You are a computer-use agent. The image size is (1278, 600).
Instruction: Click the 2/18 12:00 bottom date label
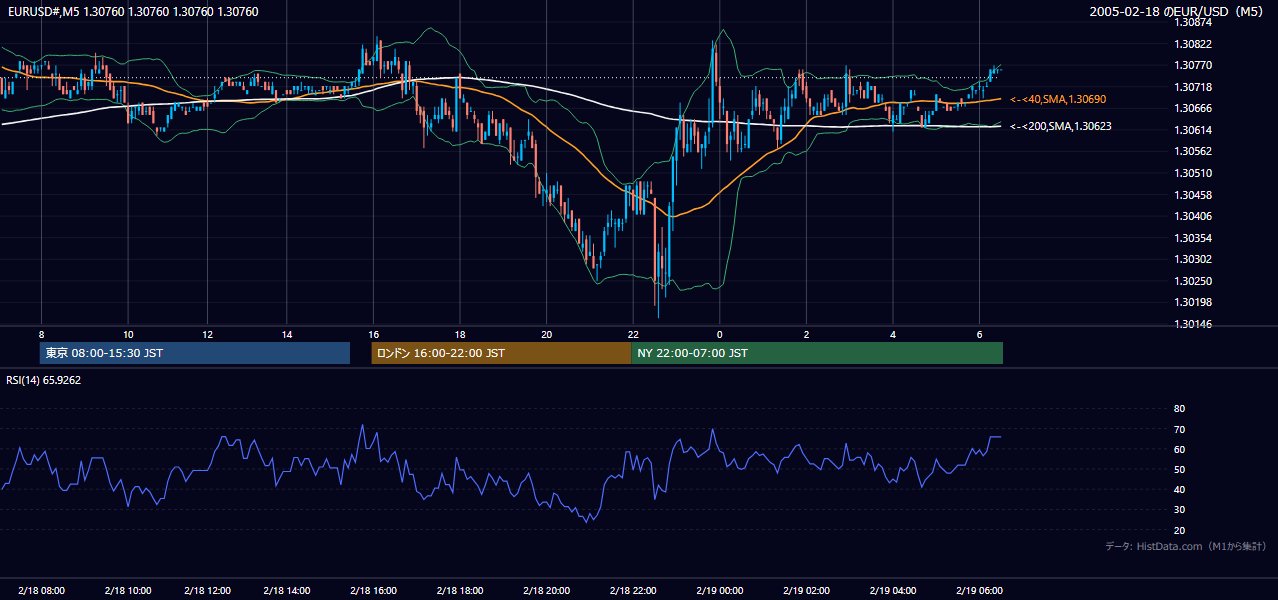pyautogui.click(x=207, y=590)
